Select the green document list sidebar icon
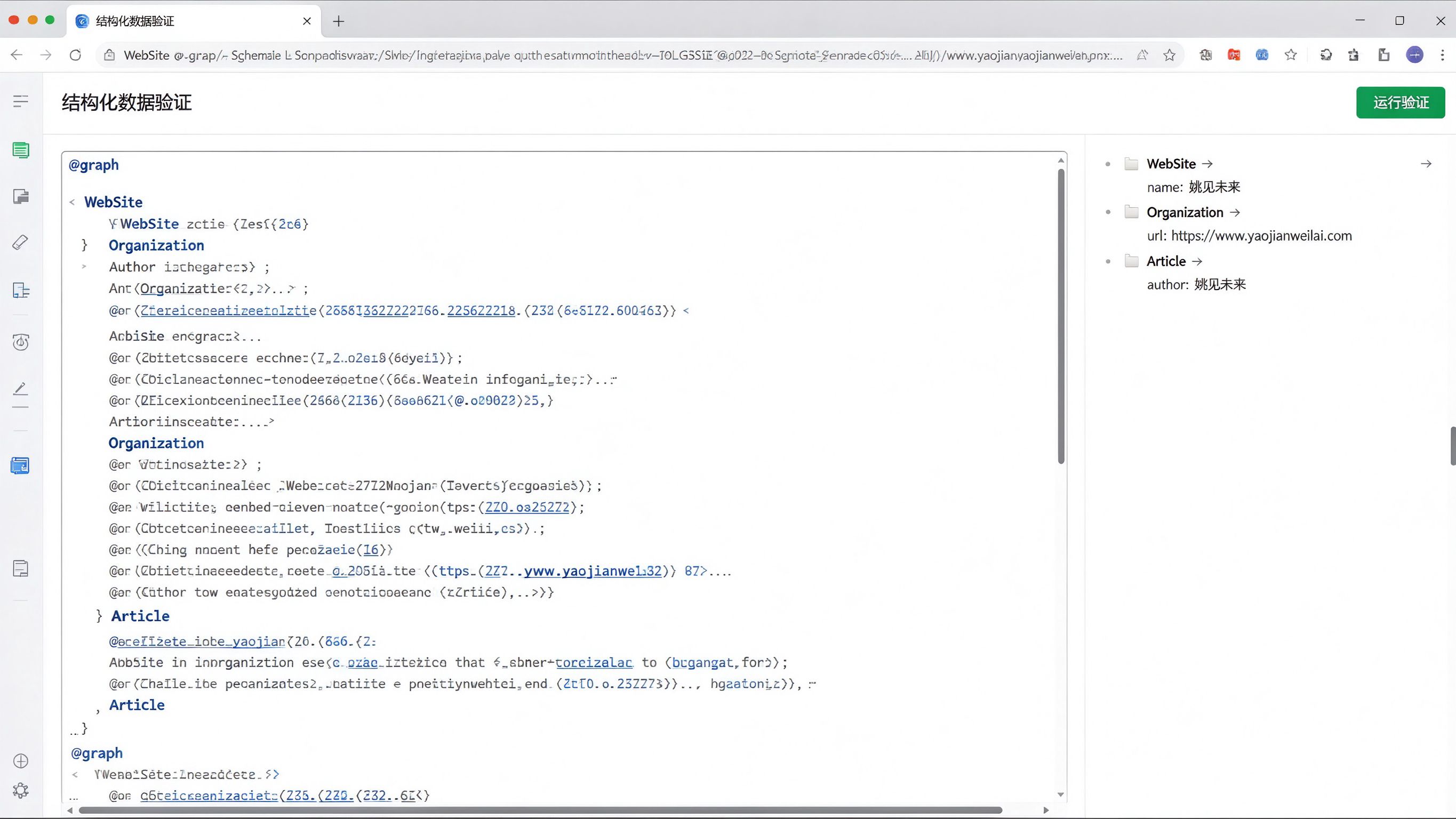1456x819 pixels. click(x=20, y=150)
